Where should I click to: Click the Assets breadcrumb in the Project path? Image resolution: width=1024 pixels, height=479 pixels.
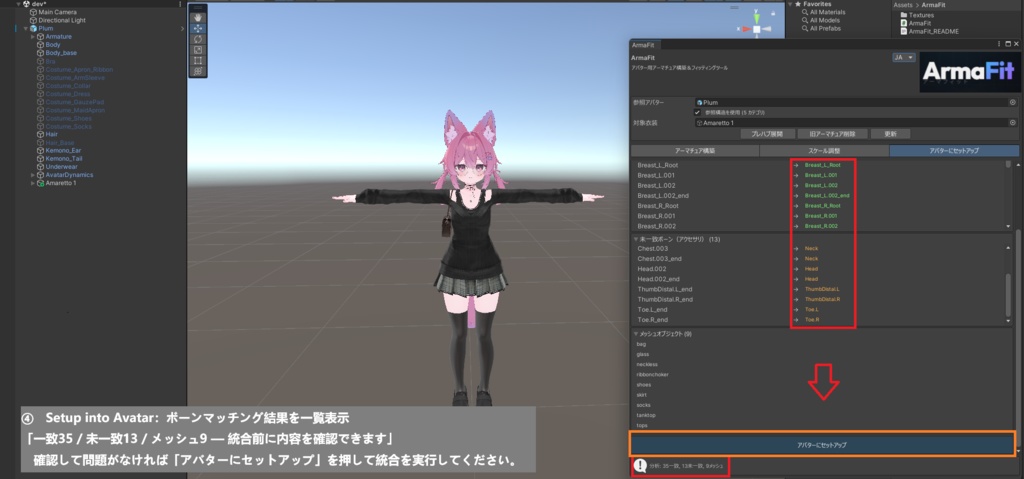[903, 5]
